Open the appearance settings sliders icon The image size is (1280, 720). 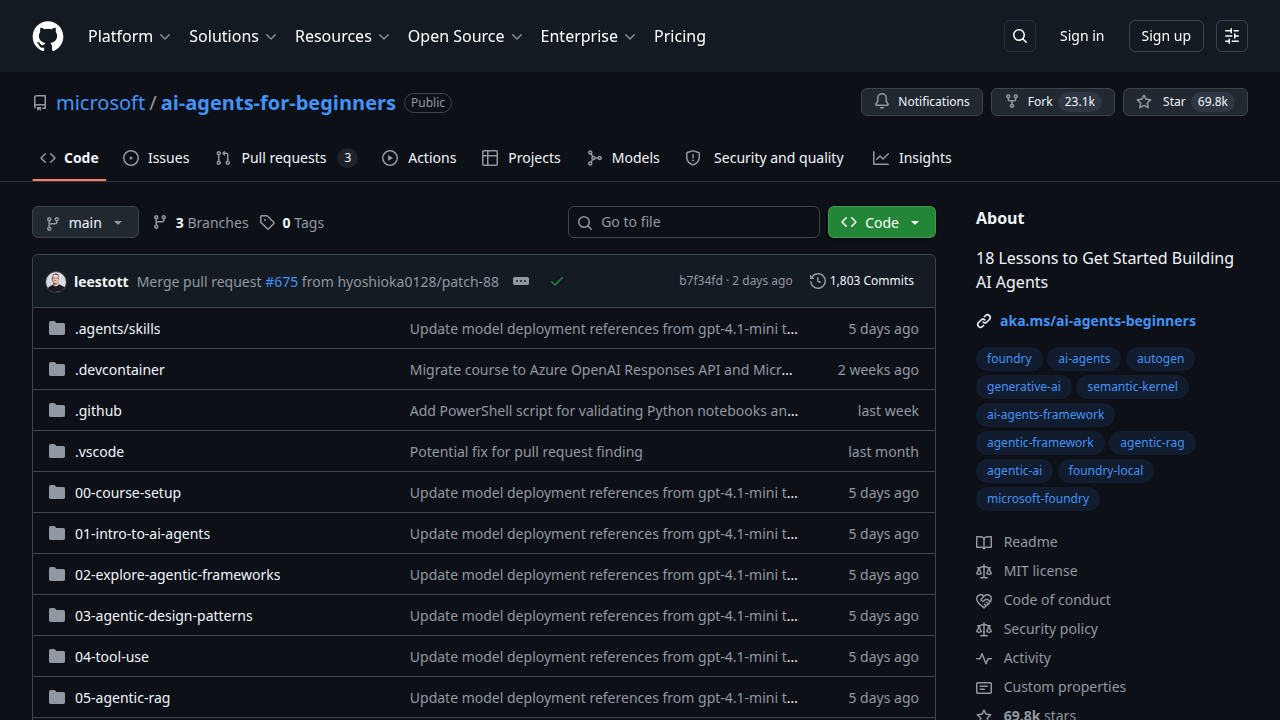pos(1232,36)
